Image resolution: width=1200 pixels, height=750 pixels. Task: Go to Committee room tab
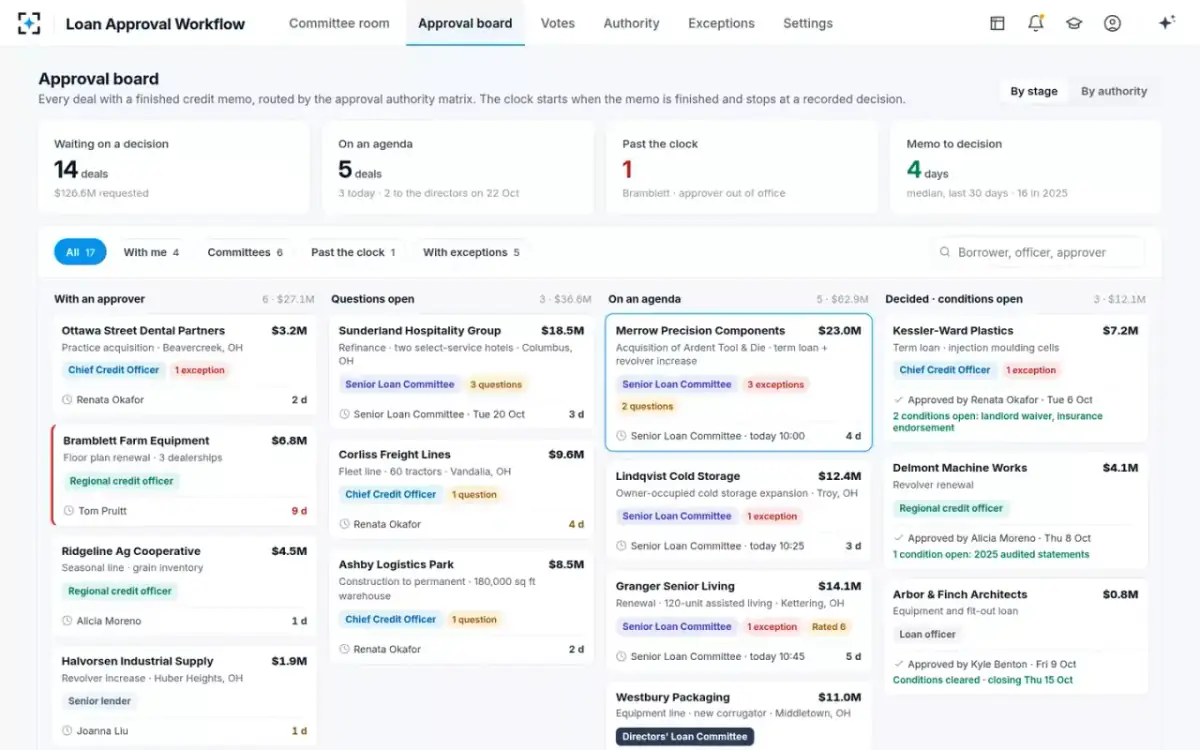click(x=339, y=23)
